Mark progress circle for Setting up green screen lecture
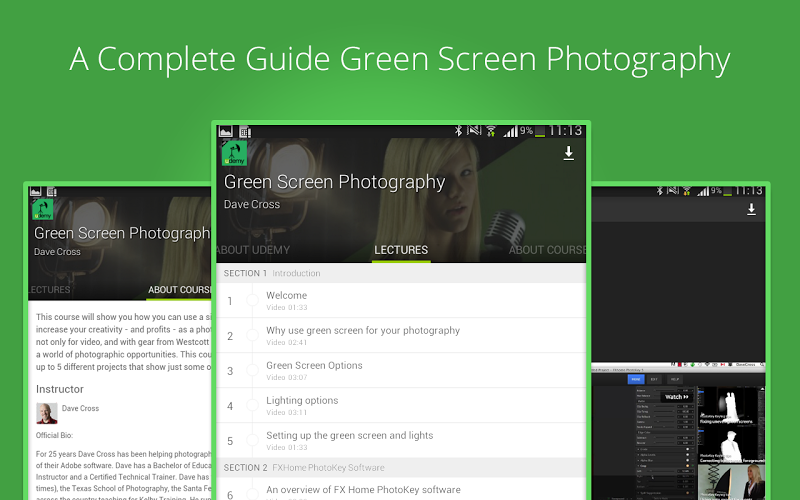This screenshot has width=800, height=500. point(253,440)
